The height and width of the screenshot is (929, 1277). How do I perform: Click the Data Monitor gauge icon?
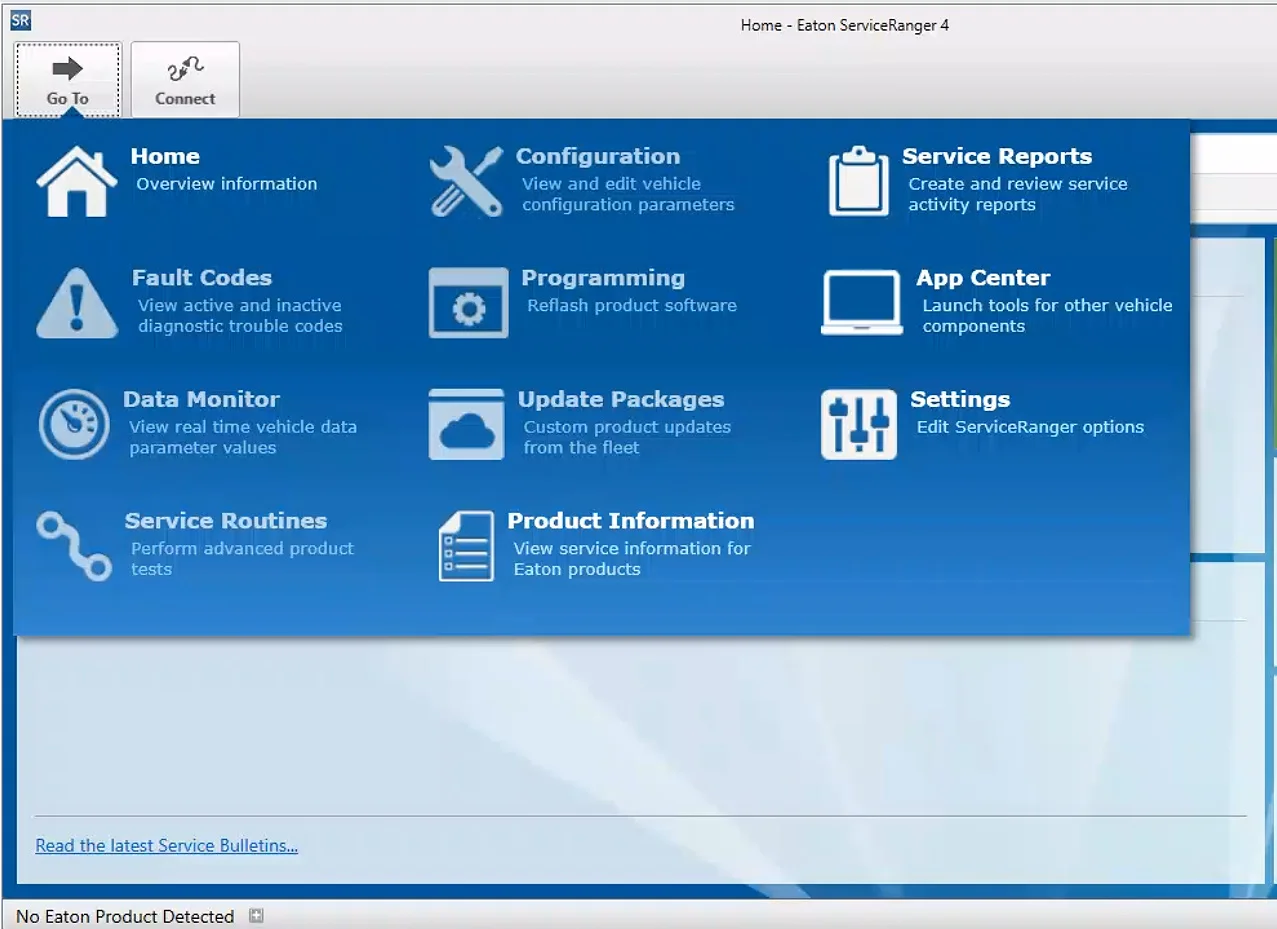pos(73,425)
